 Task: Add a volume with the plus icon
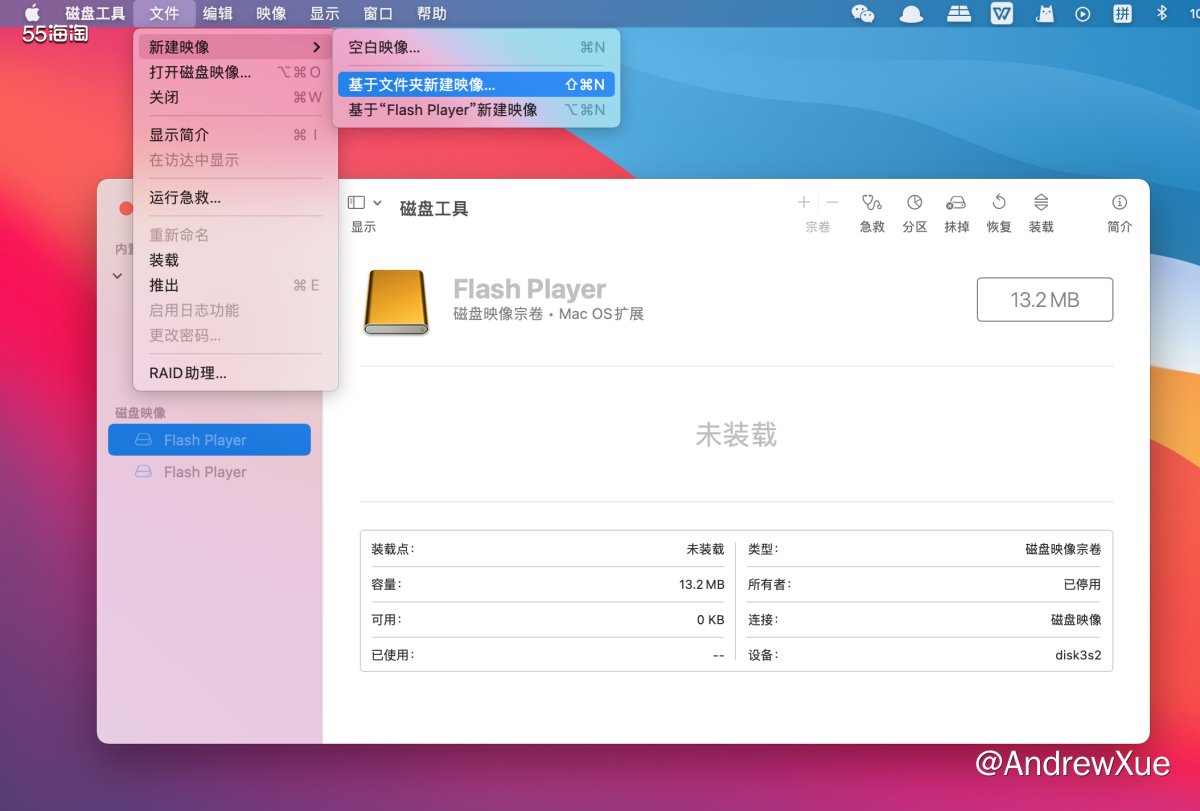(x=804, y=202)
